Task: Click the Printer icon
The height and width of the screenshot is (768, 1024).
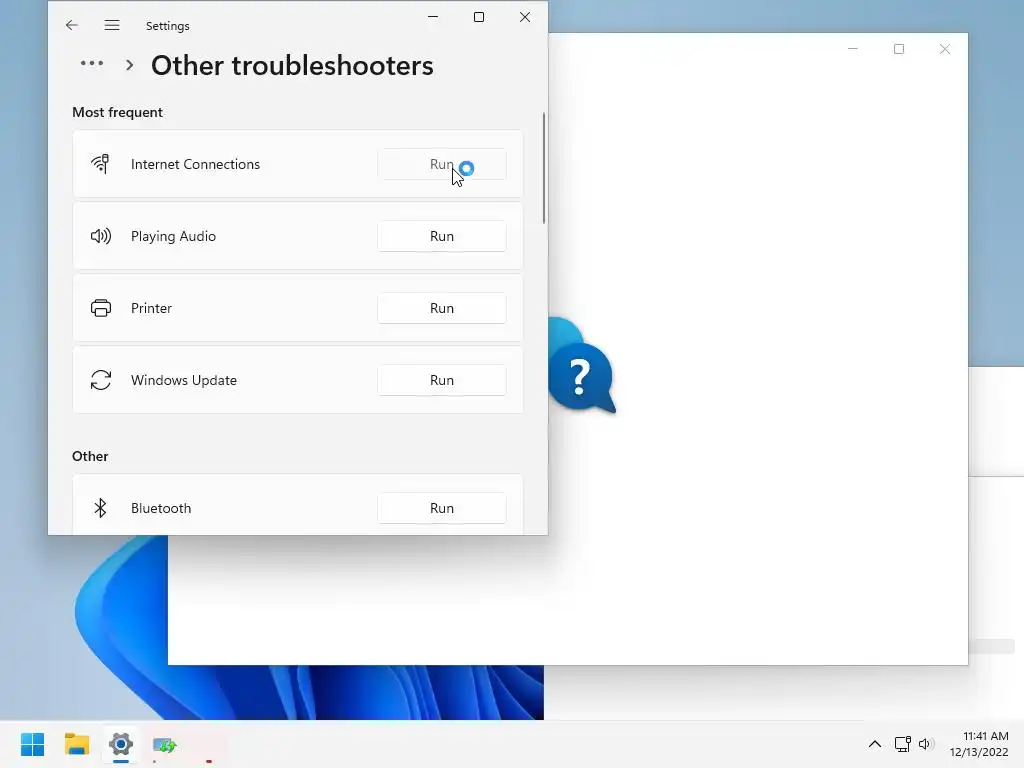Action: coord(101,308)
